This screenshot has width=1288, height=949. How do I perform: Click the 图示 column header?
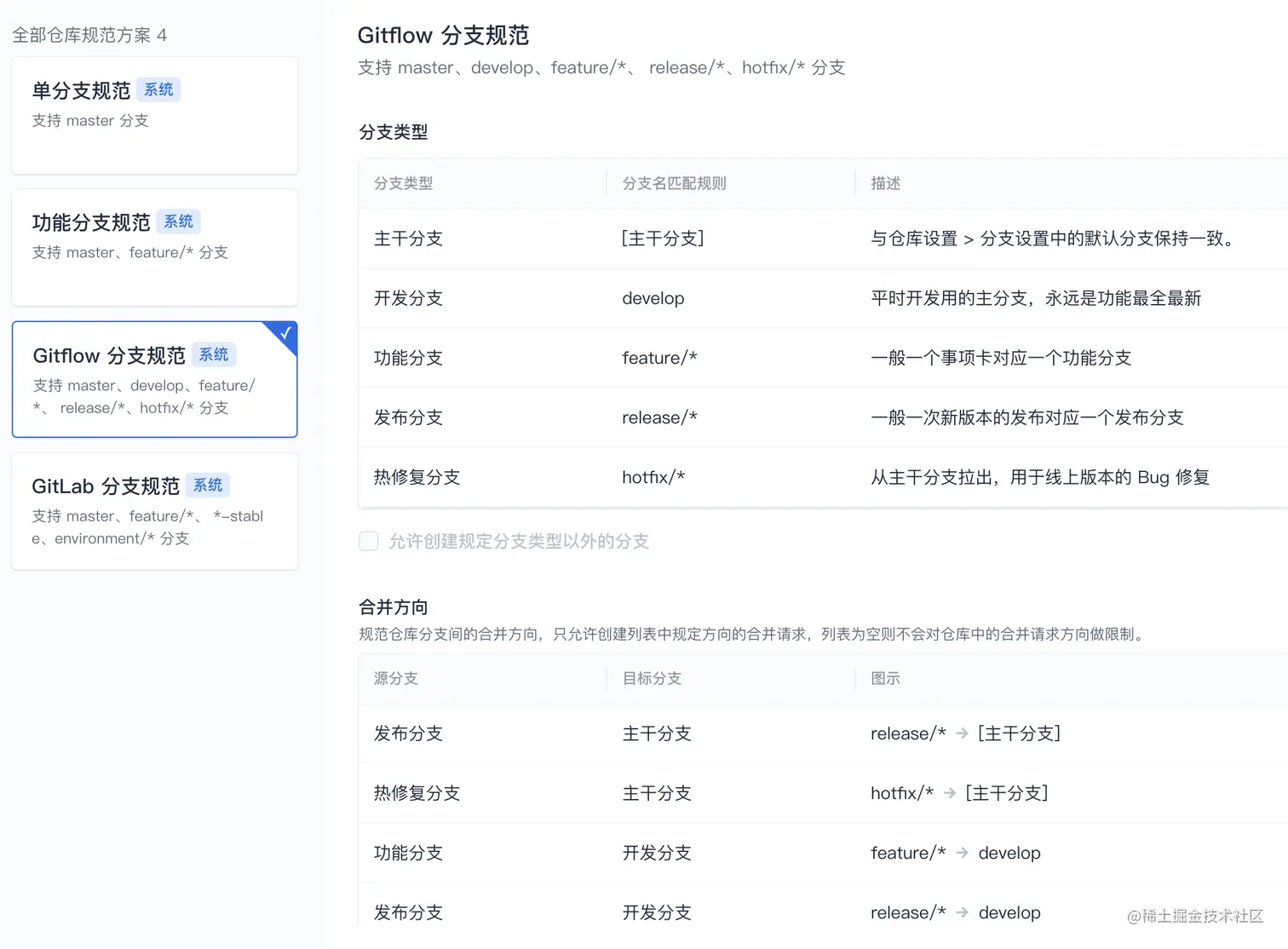point(886,678)
